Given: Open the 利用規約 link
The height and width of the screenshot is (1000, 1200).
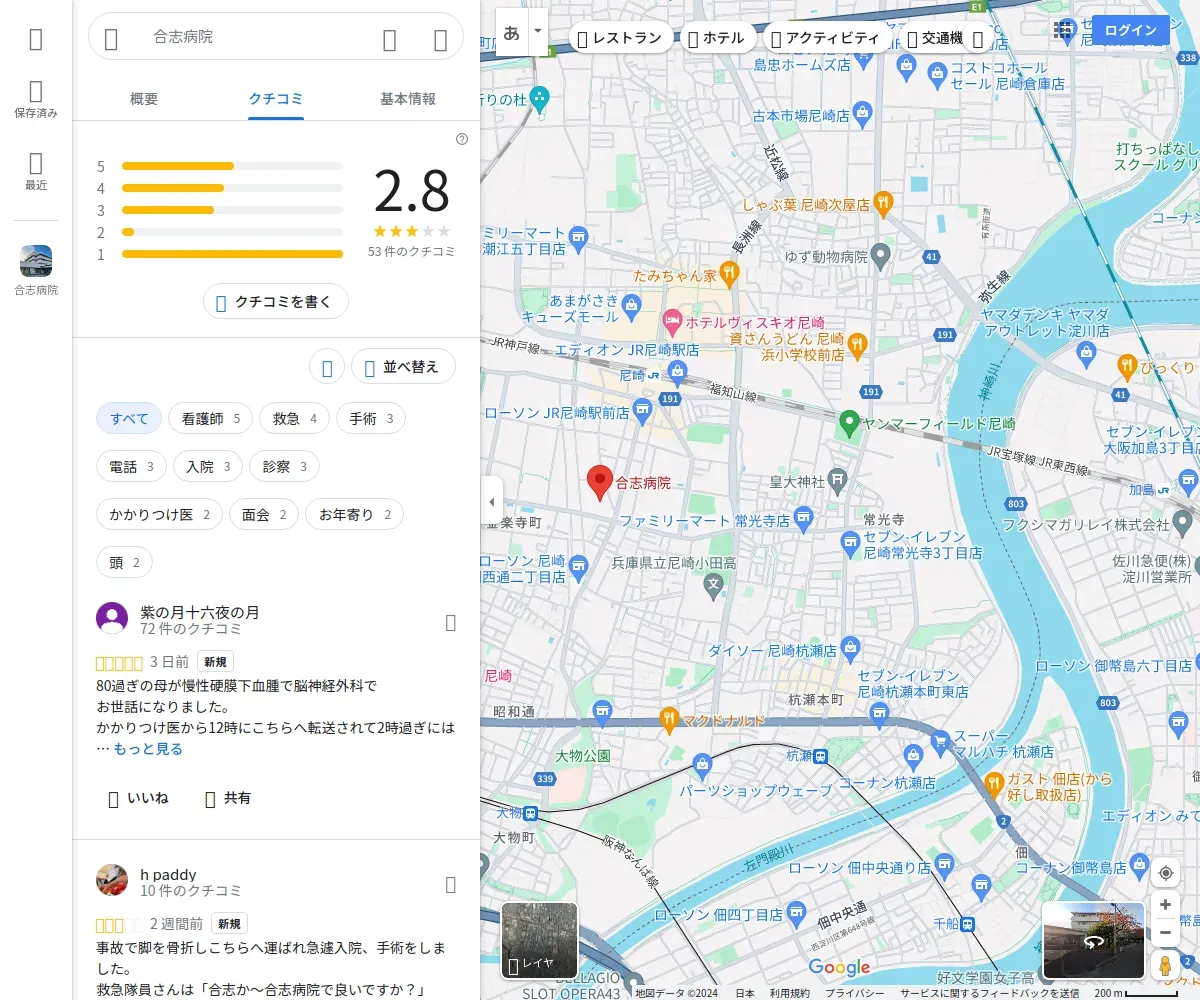Looking at the screenshot, I should click(789, 993).
